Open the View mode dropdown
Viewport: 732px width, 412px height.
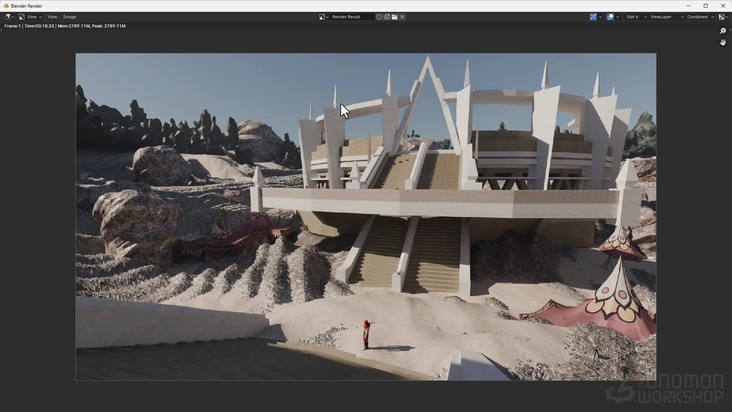click(29, 17)
